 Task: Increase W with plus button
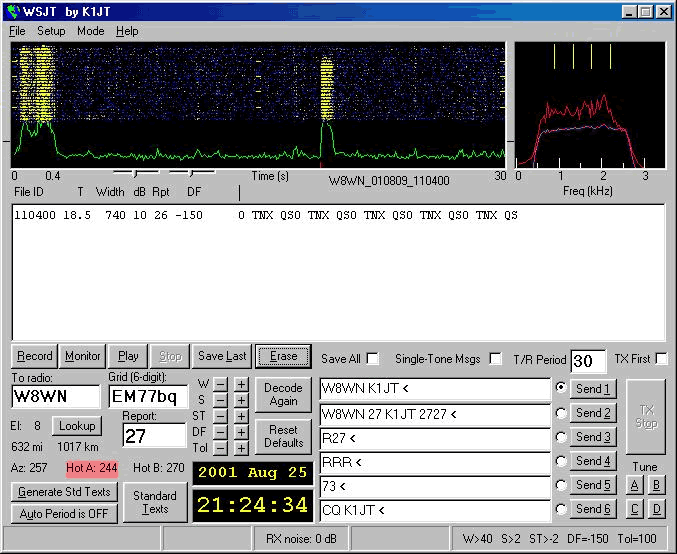pos(241,384)
